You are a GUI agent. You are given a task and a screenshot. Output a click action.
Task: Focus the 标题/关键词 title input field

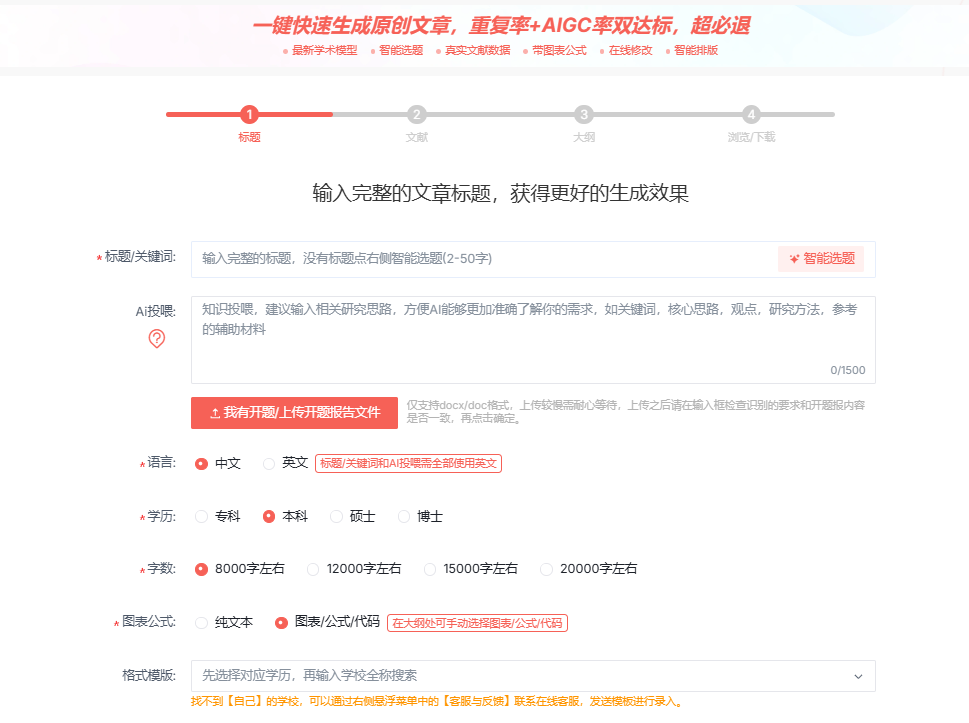[x=480, y=259]
